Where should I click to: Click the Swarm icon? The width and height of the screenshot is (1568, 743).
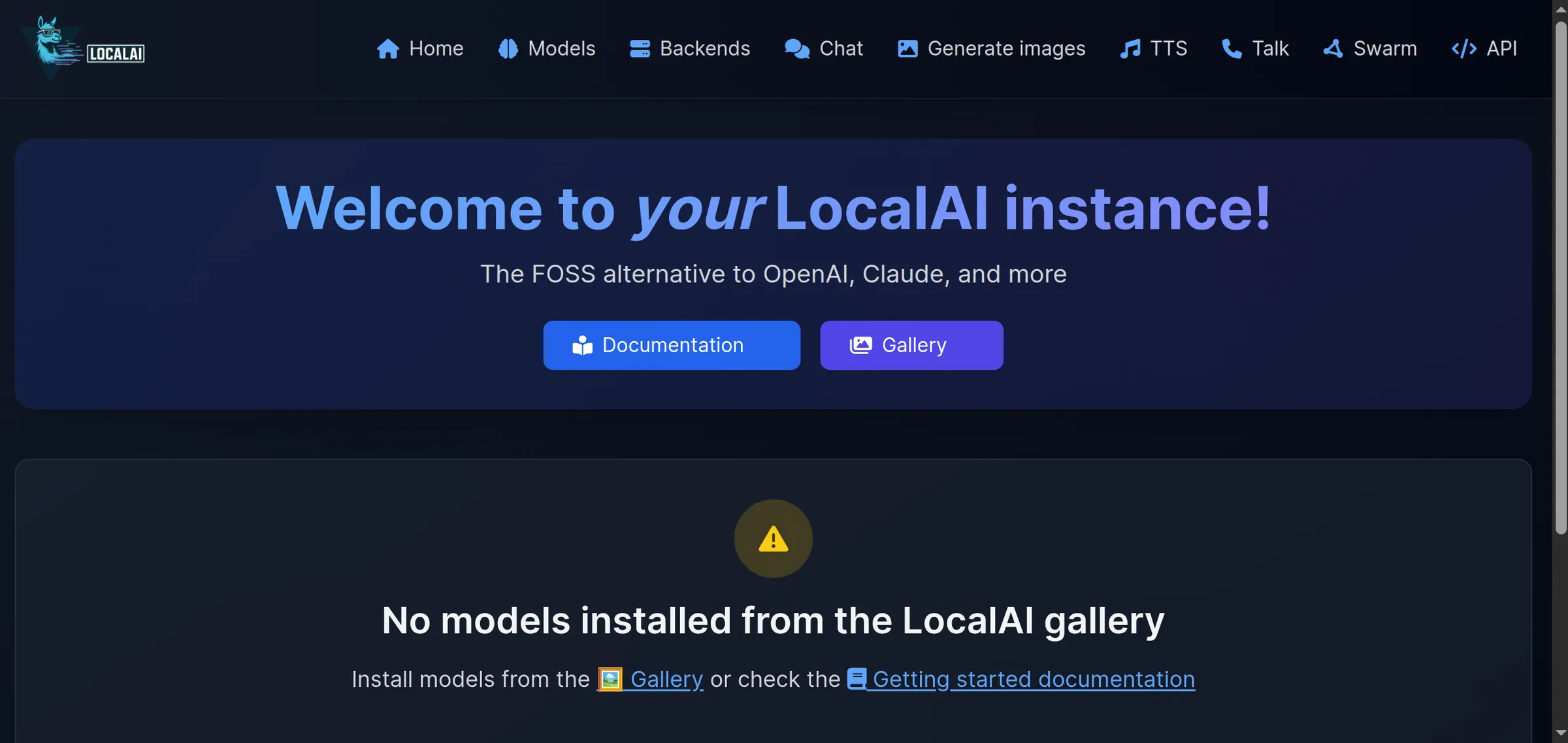tap(1333, 48)
